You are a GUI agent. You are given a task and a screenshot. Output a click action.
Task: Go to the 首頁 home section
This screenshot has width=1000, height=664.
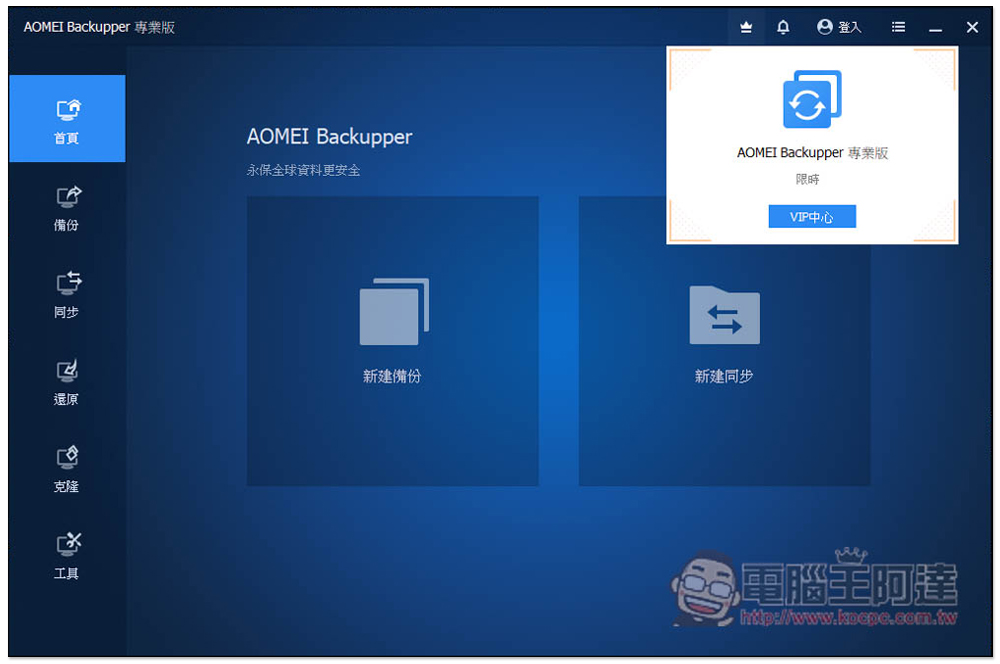(x=67, y=119)
